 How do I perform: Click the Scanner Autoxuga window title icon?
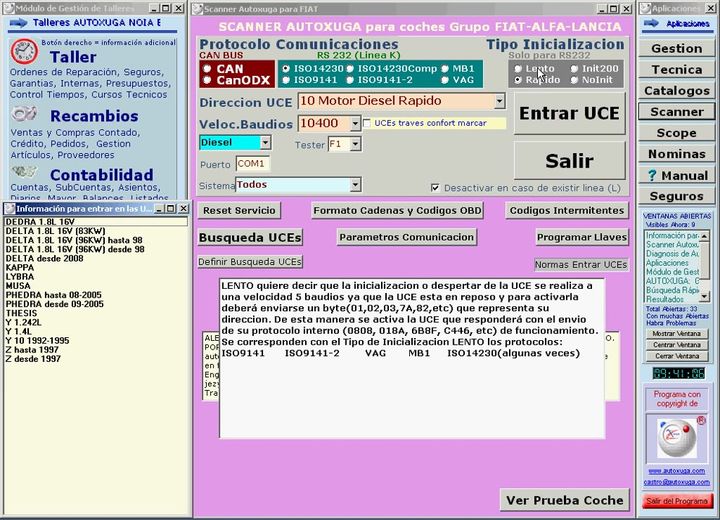tap(197, 9)
